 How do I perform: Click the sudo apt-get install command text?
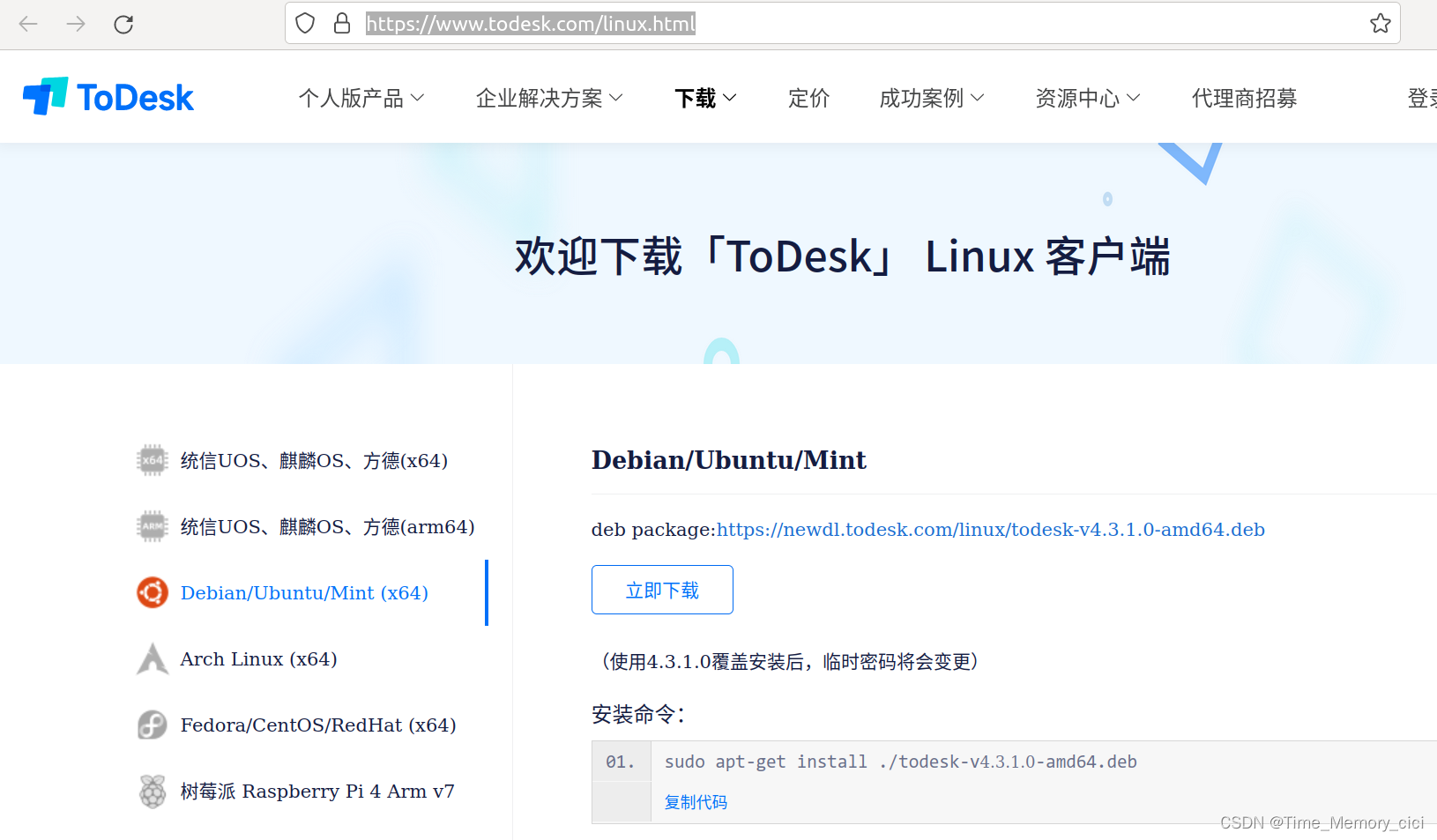pyautogui.click(x=900, y=762)
